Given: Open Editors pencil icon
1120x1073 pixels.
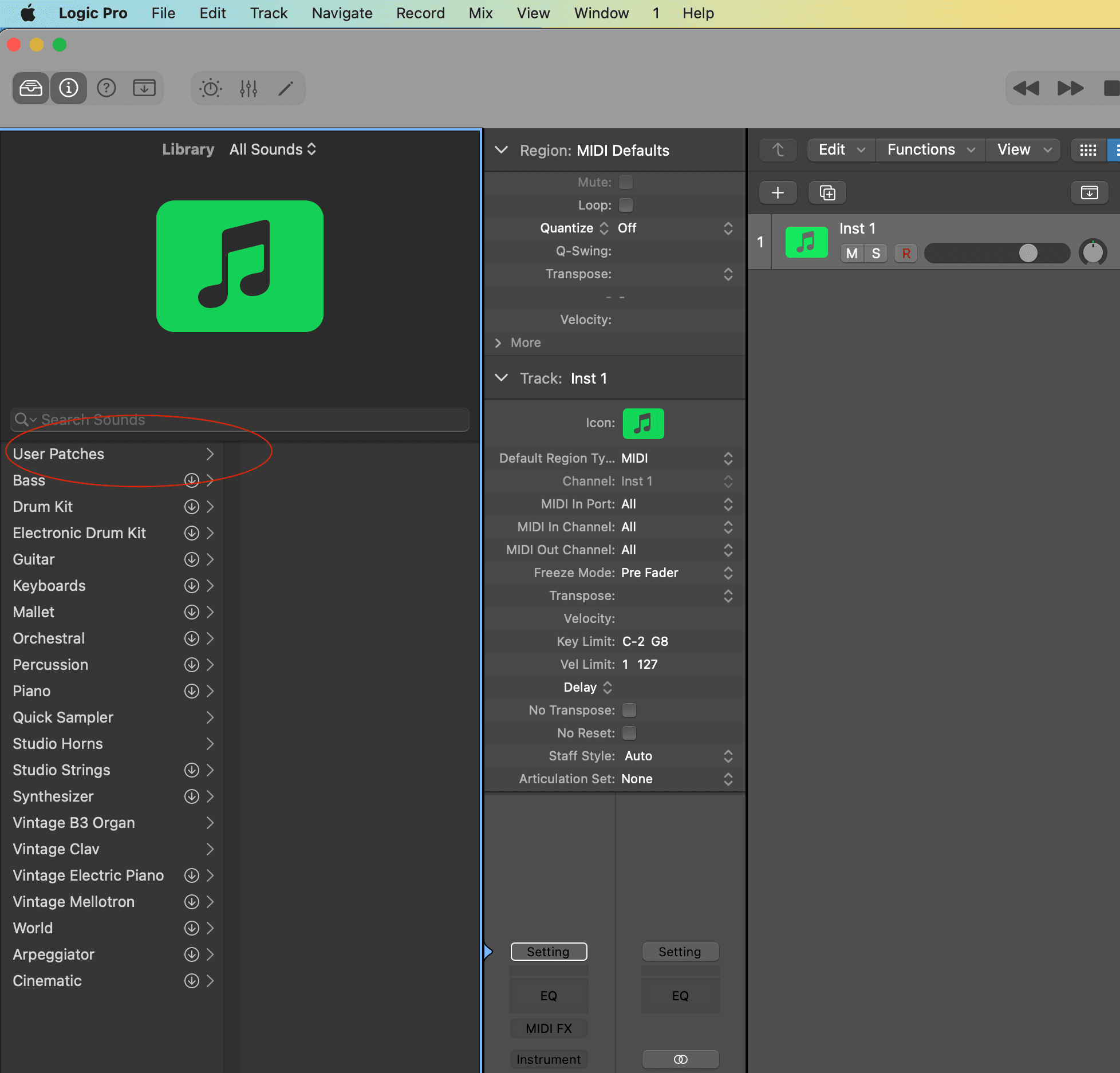Looking at the screenshot, I should pos(286,88).
